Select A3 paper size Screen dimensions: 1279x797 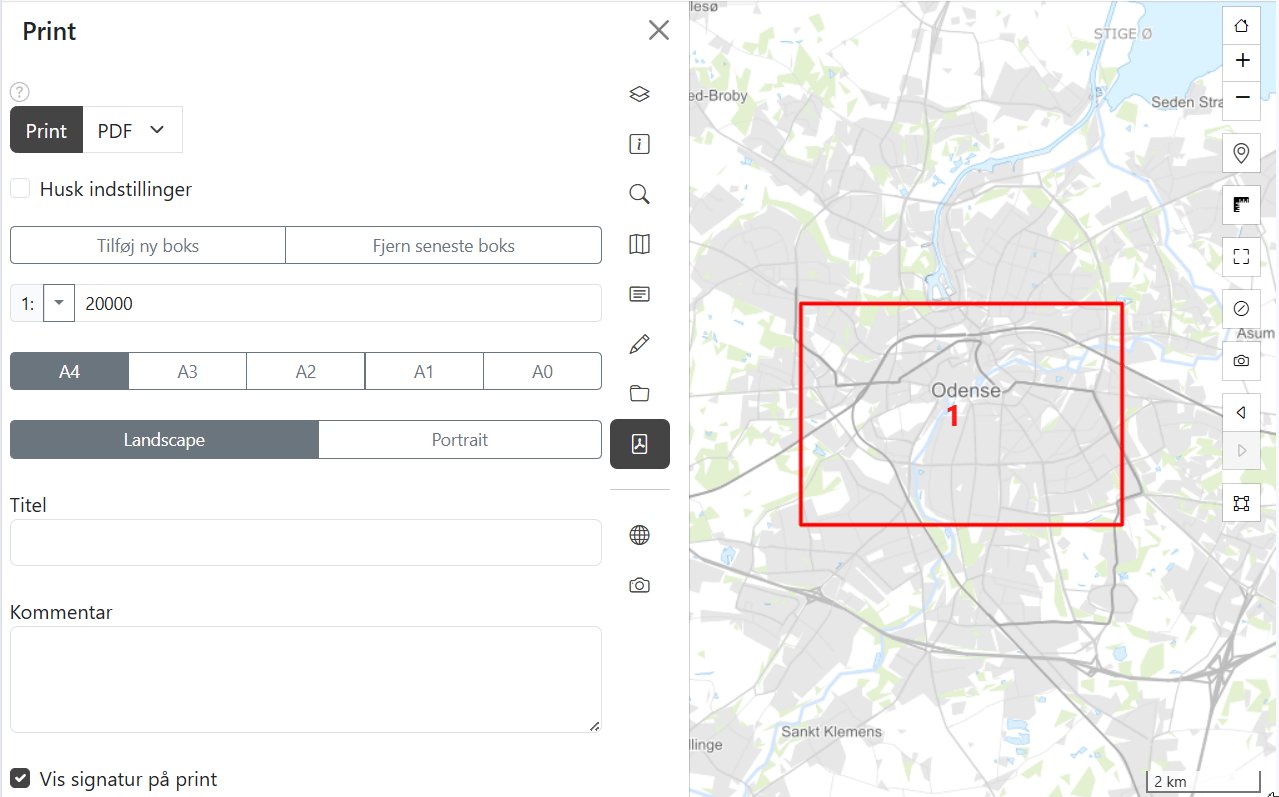coord(188,372)
